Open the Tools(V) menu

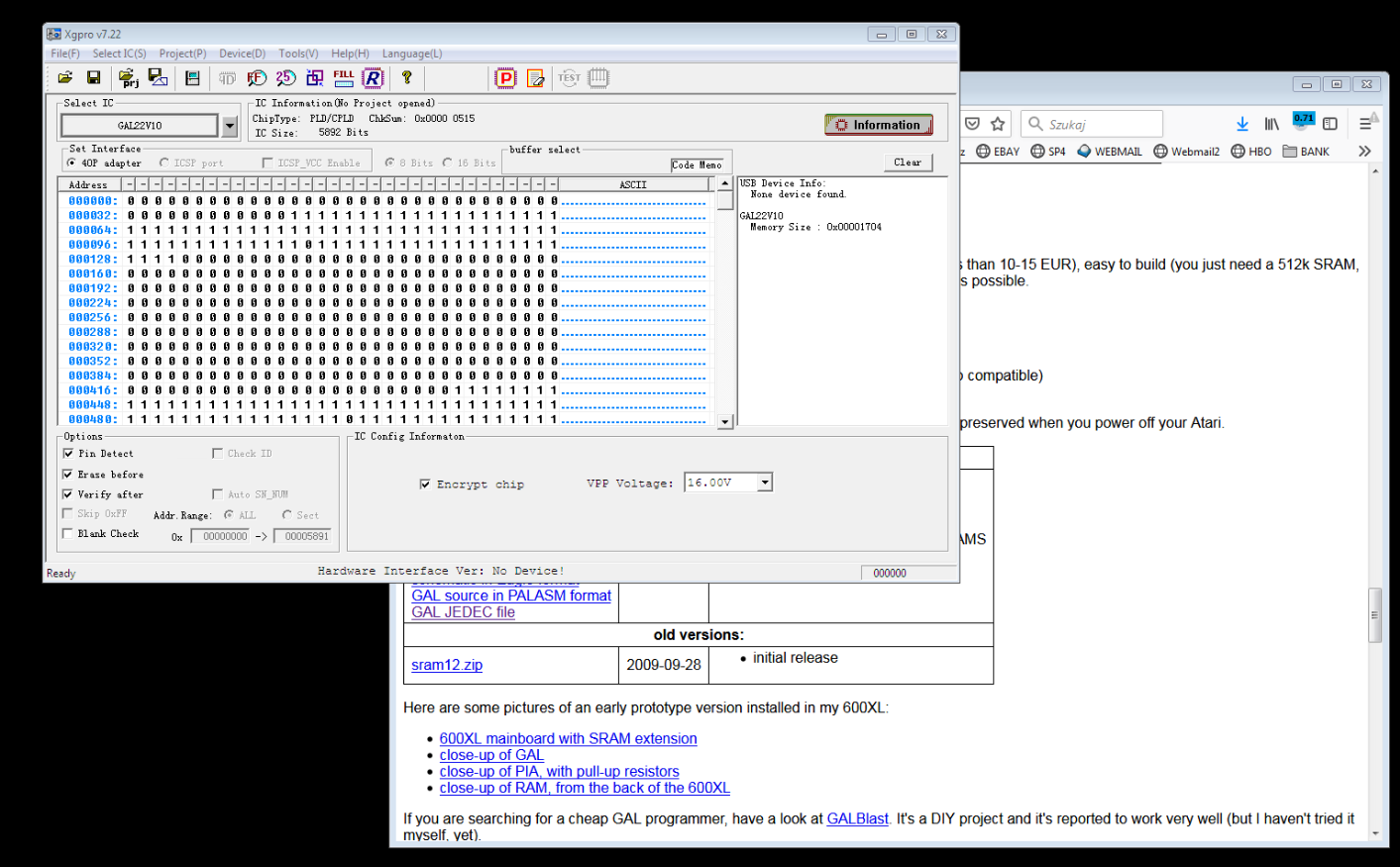pos(298,54)
